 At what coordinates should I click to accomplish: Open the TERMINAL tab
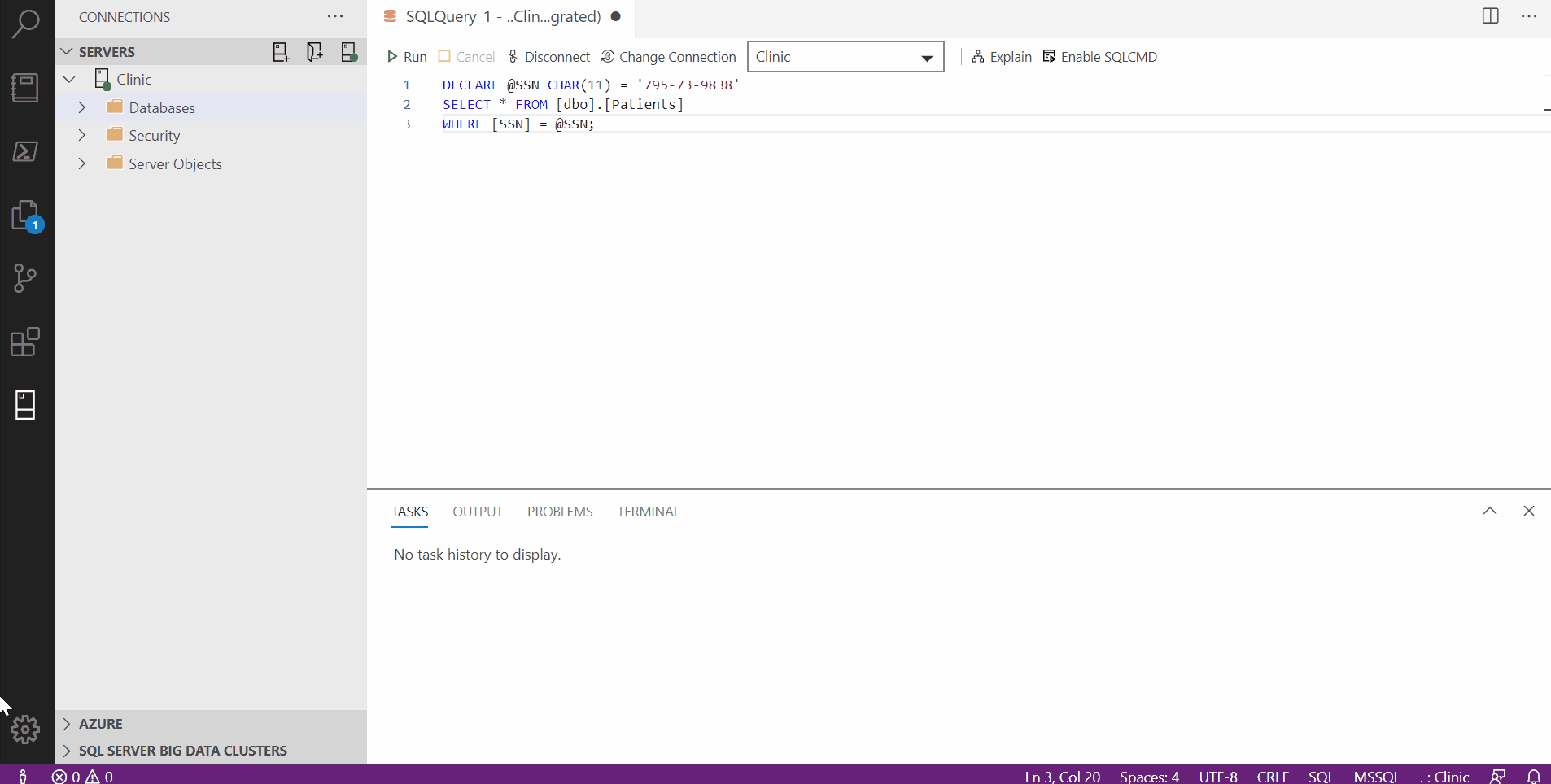tap(648, 512)
